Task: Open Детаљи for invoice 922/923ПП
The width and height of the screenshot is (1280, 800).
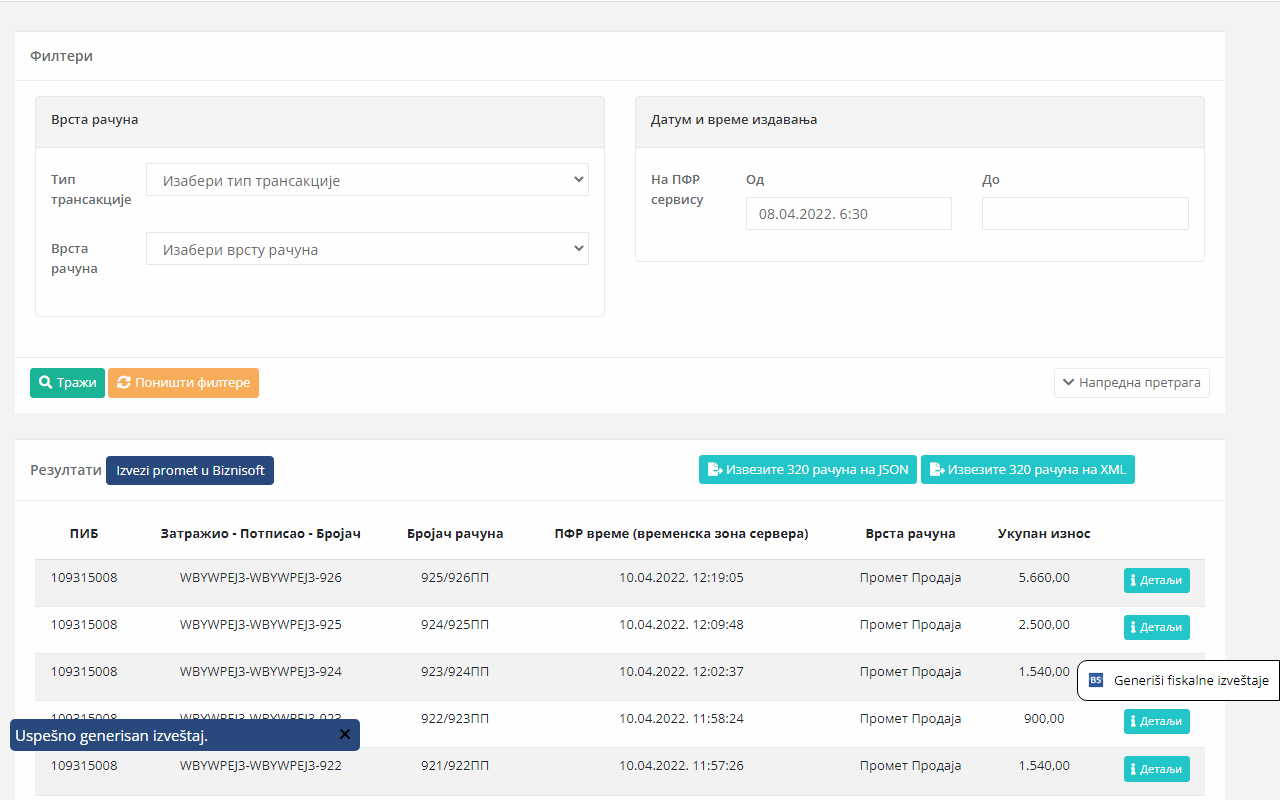Action: click(x=1156, y=721)
